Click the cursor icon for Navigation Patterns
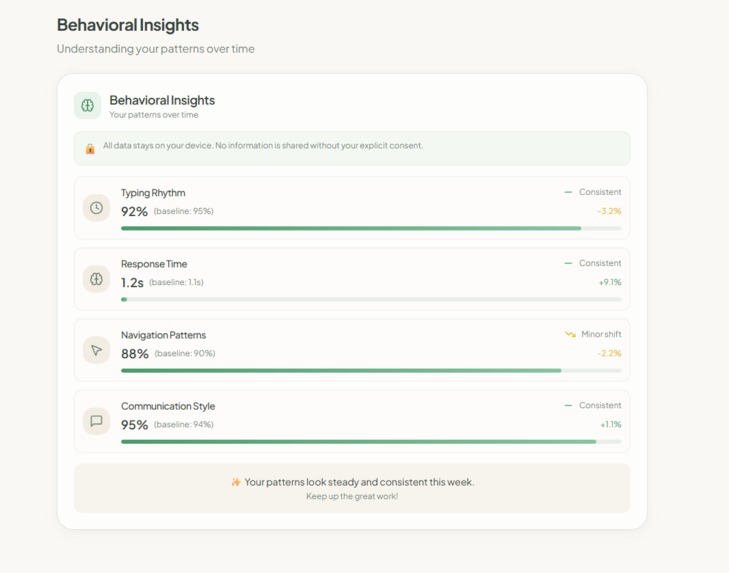This screenshot has width=729, height=573. point(96,350)
